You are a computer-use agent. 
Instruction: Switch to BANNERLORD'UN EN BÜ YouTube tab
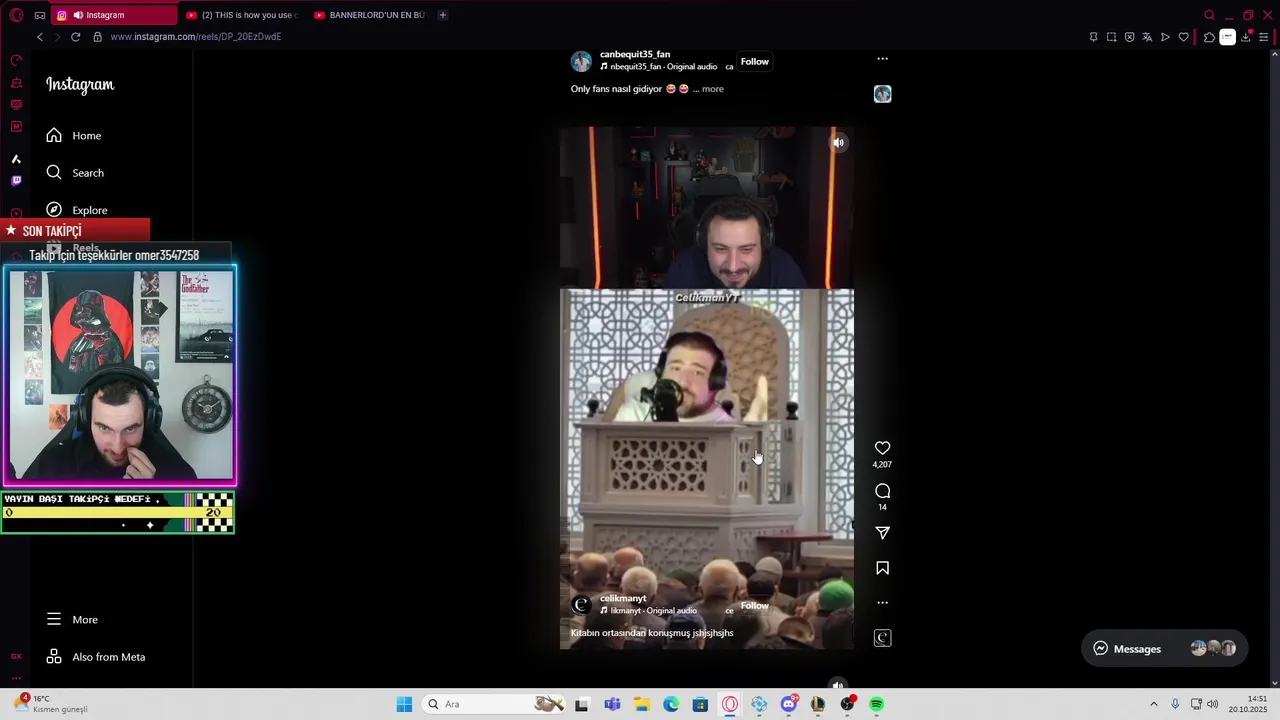tap(370, 15)
